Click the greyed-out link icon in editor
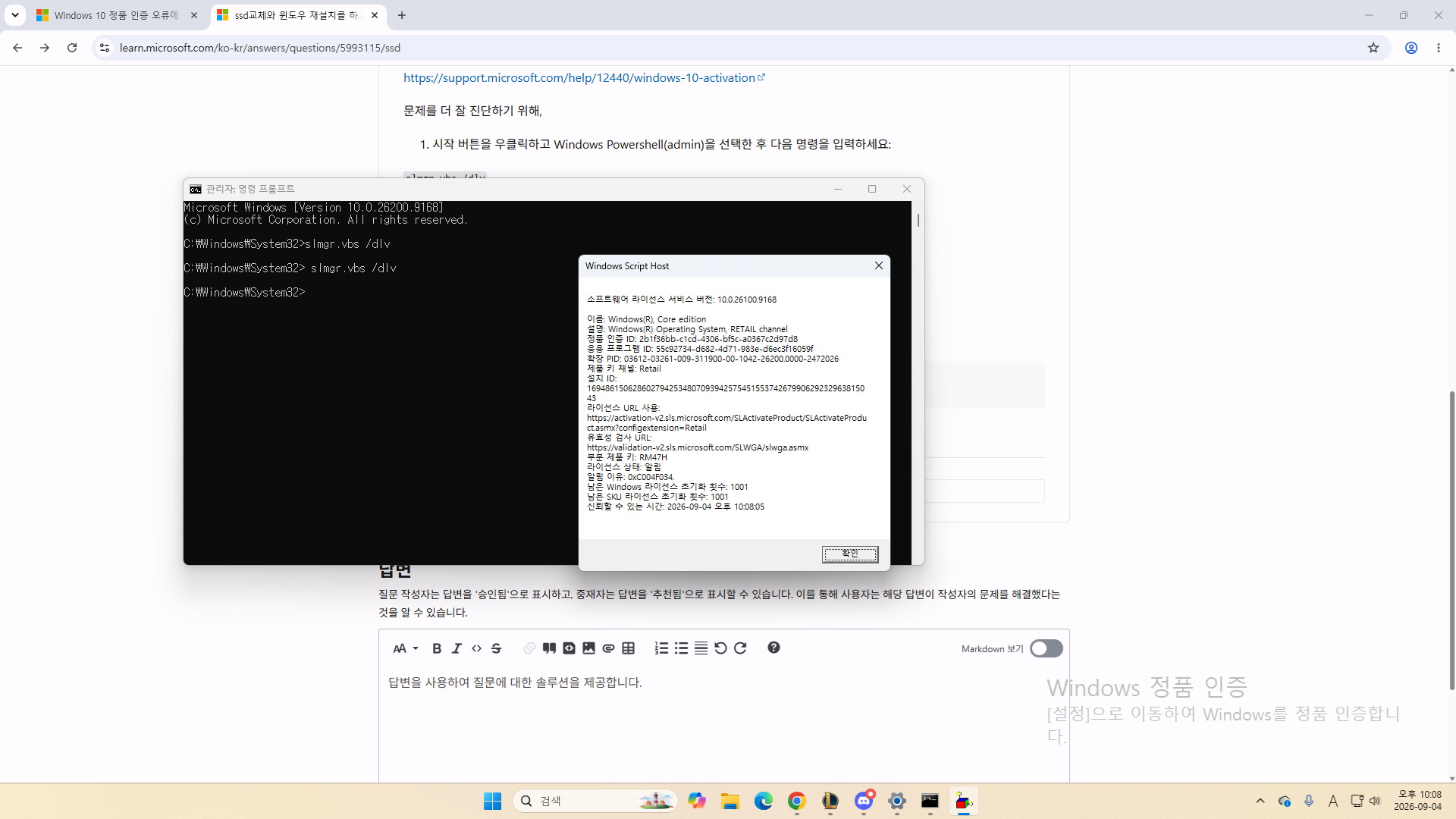1456x819 pixels. (x=529, y=648)
